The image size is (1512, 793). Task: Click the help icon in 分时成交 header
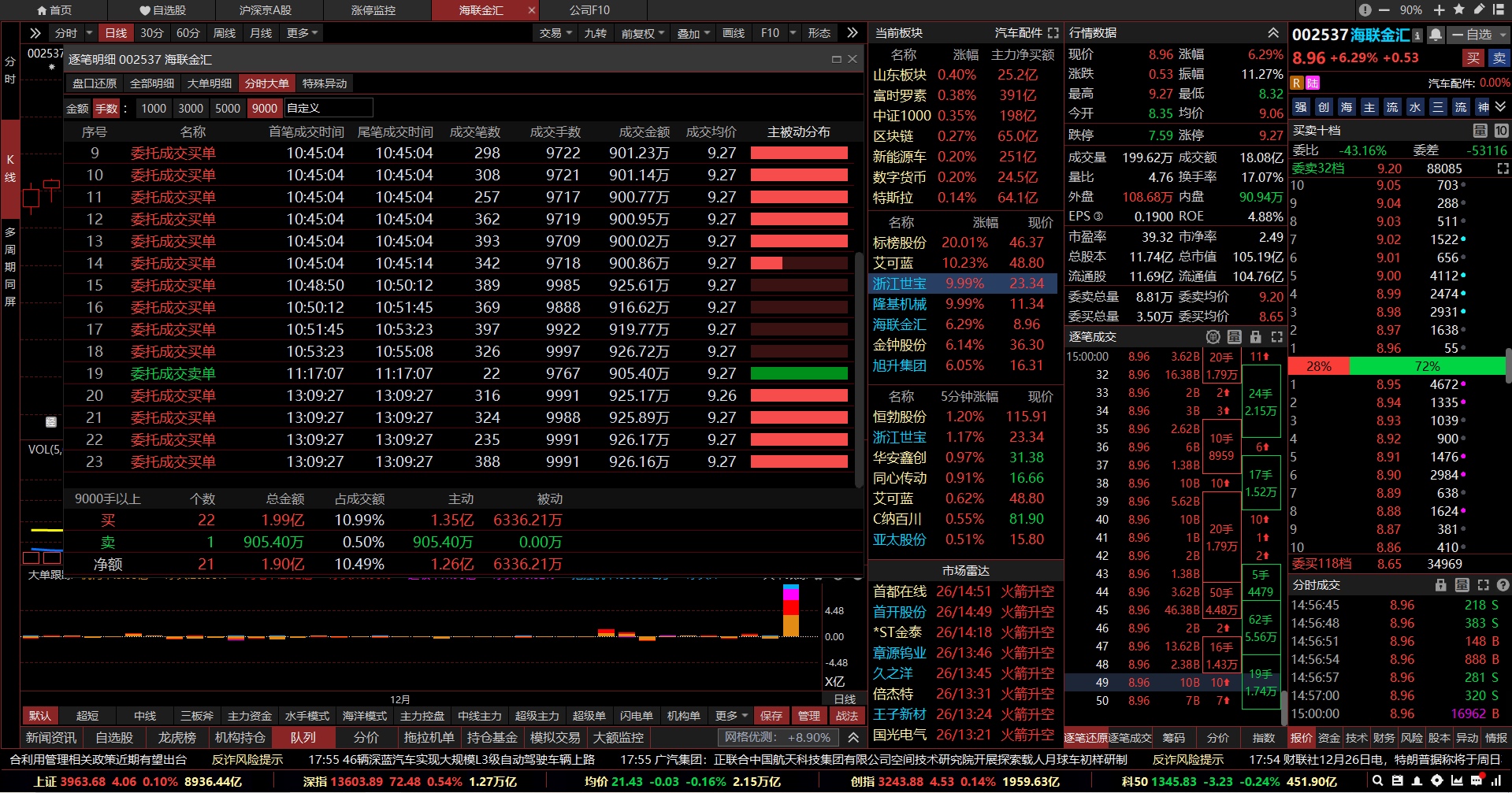[1503, 585]
